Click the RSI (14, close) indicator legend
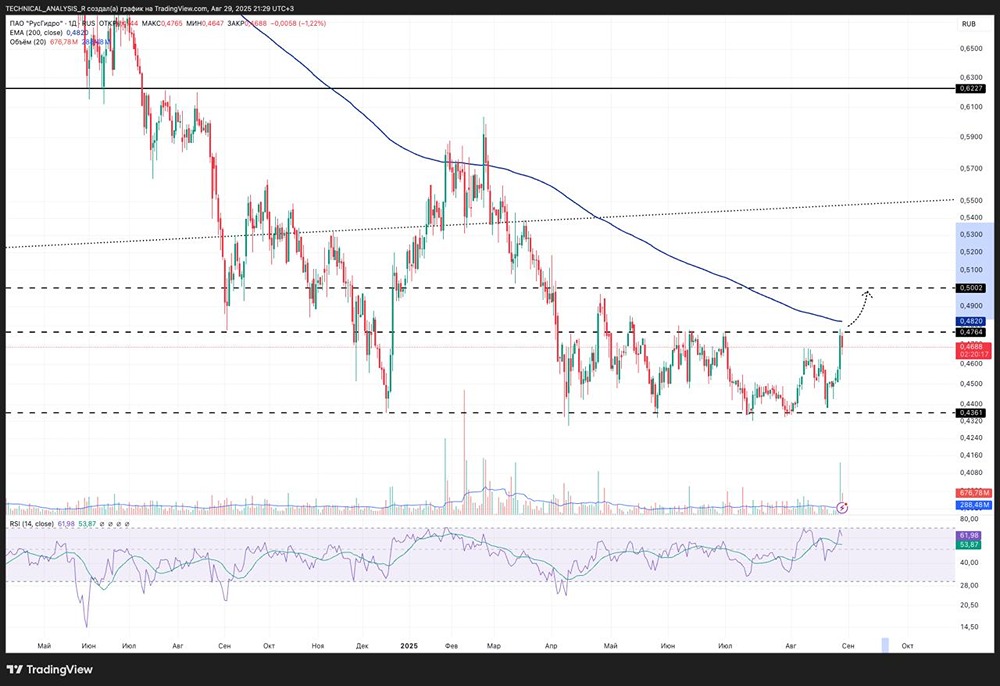This screenshot has width=1000, height=686. point(32,523)
